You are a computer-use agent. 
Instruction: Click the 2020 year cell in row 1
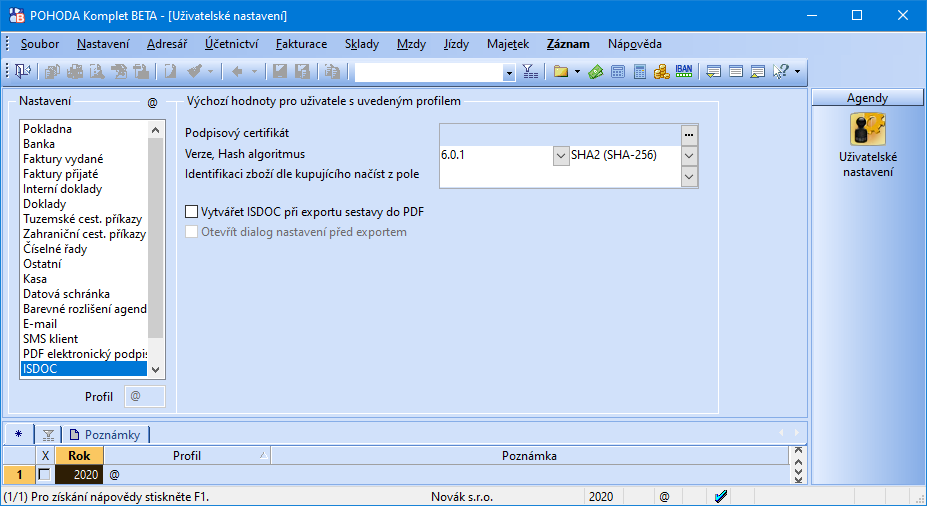pyautogui.click(x=79, y=474)
